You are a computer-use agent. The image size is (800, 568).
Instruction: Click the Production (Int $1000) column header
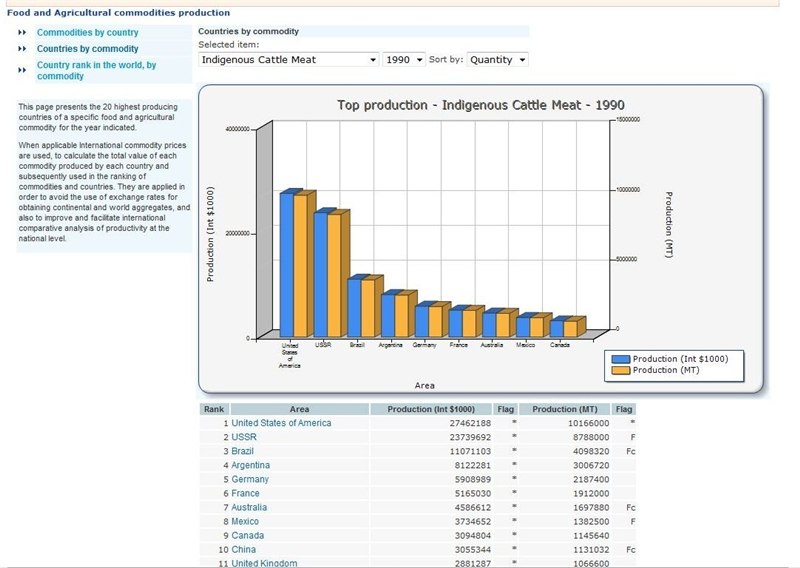tap(431, 409)
